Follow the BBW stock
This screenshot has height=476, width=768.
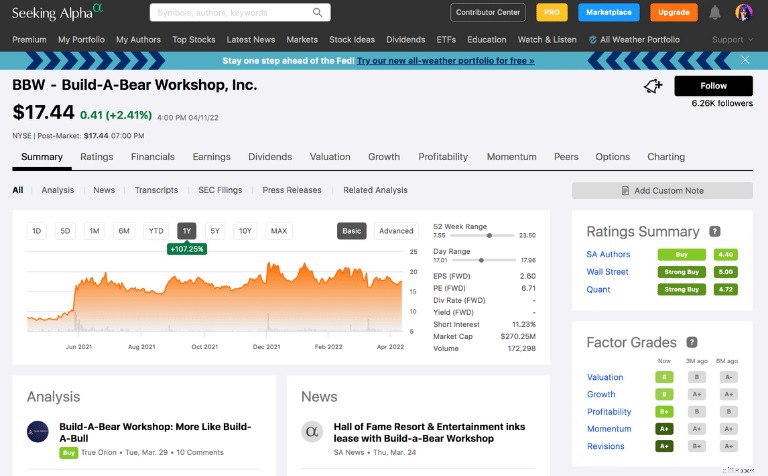point(713,86)
